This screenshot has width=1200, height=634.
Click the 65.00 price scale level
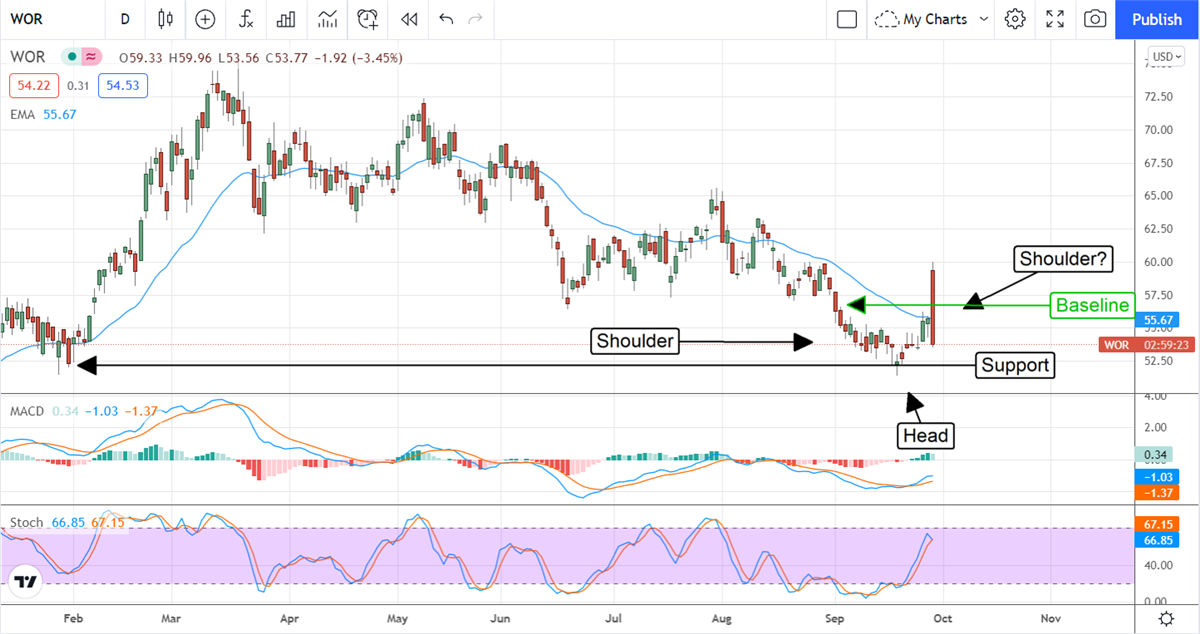coord(1158,196)
